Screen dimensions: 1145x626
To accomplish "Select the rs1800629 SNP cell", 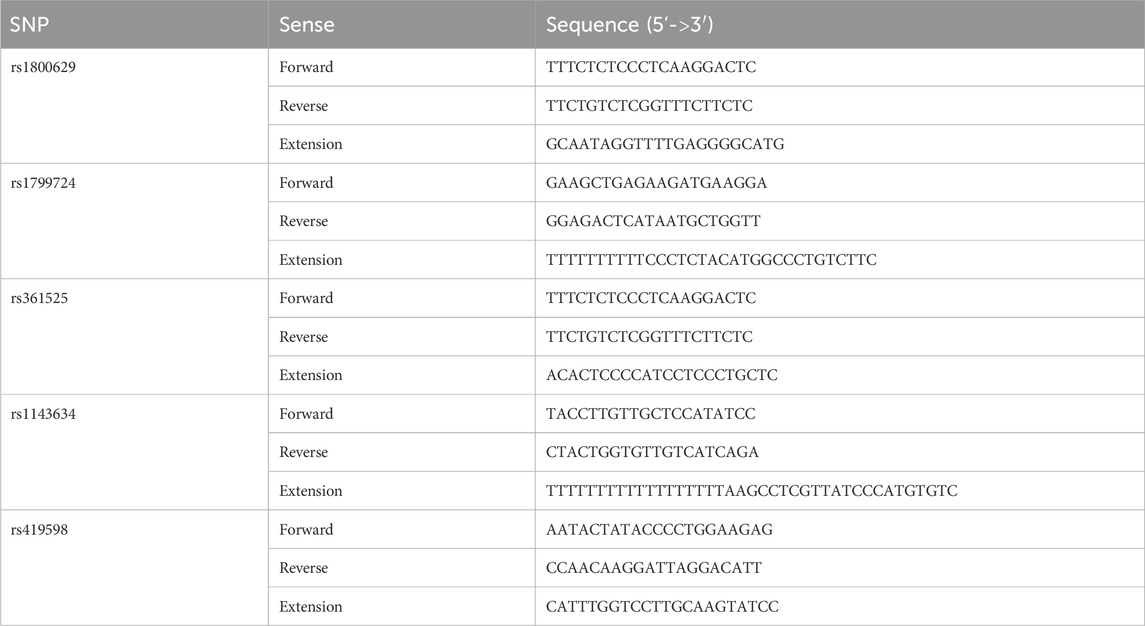I will 134,106.
